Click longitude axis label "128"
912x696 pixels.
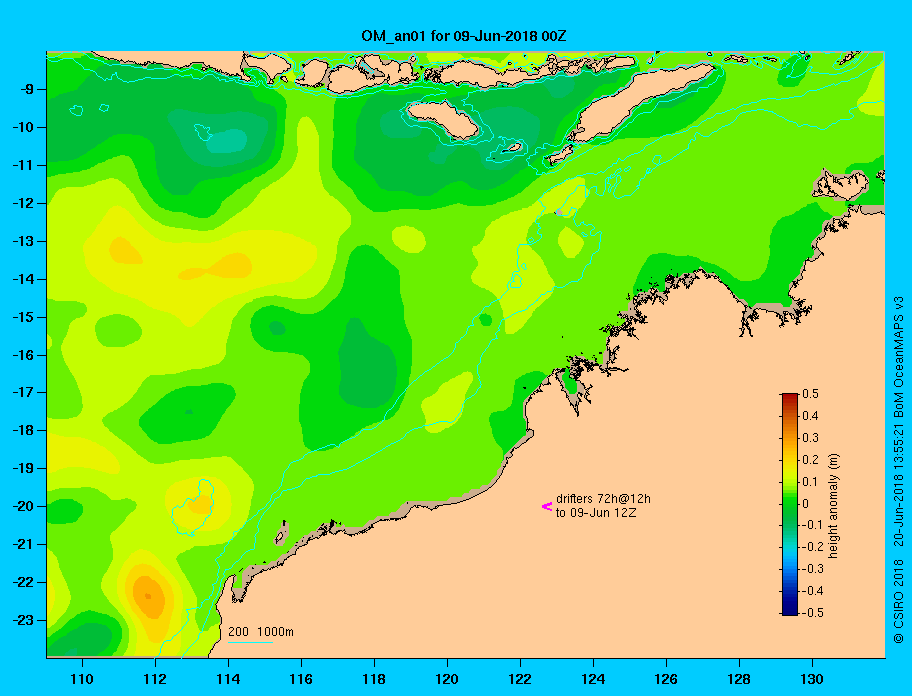739,679
